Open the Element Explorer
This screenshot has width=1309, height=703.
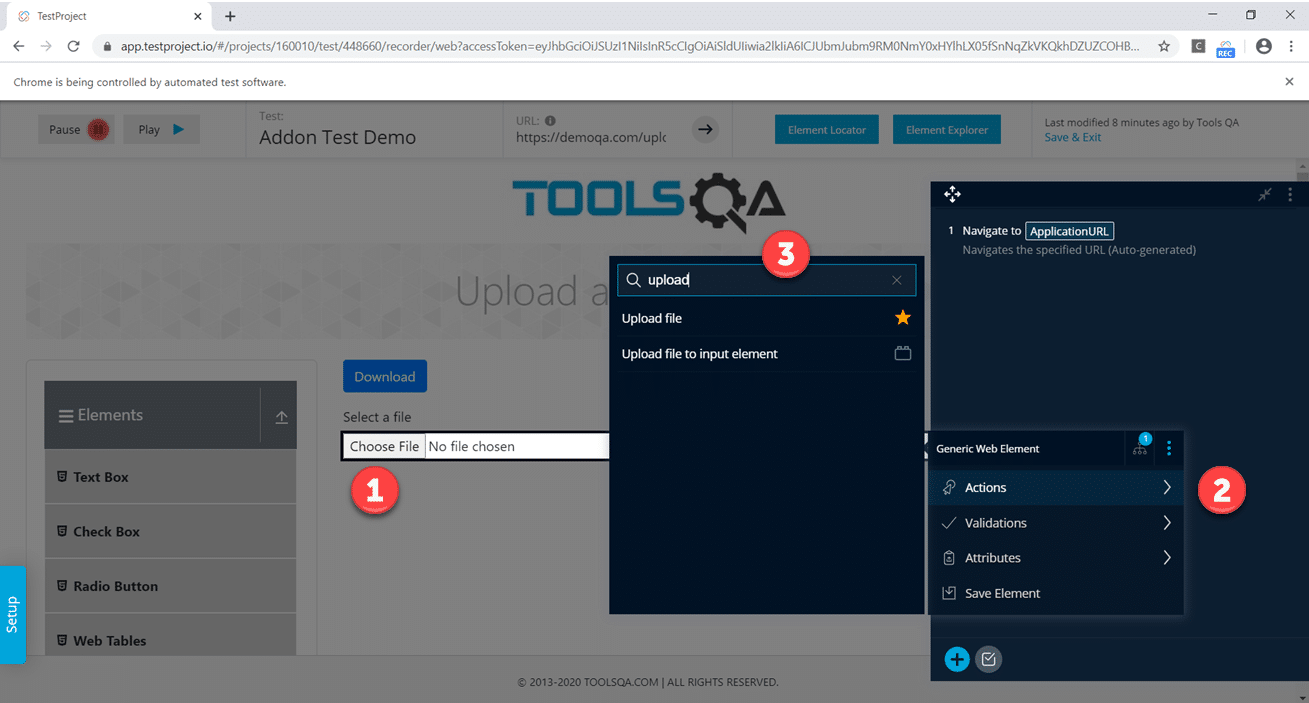[x=946, y=129]
